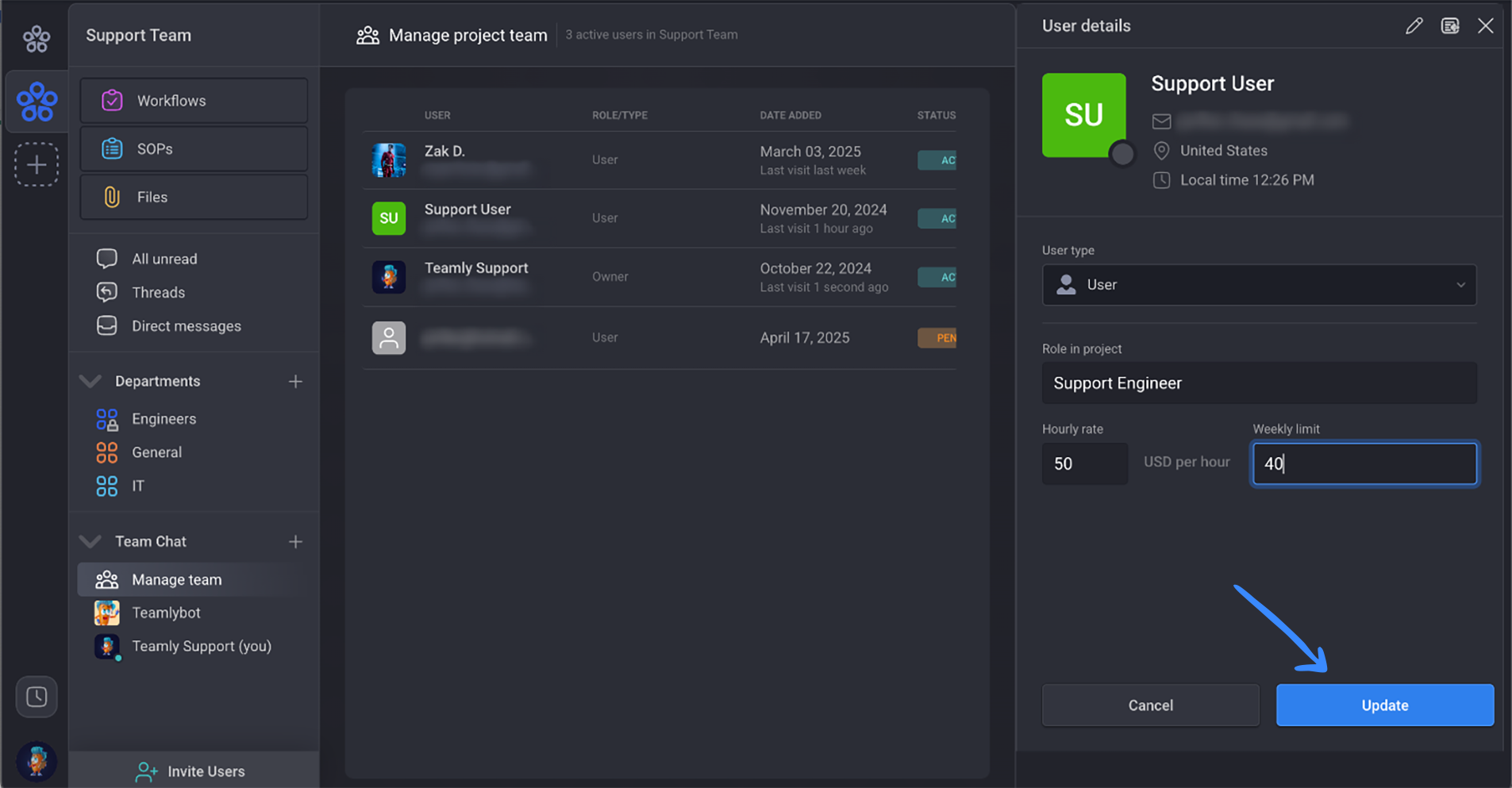Open the time tracker clock icon
This screenshot has height=788, width=1512.
pos(37,697)
